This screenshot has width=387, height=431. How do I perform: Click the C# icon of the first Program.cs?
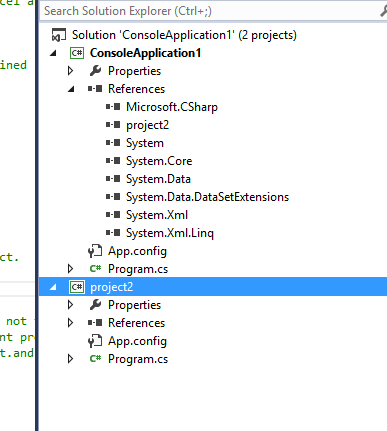tap(95, 269)
